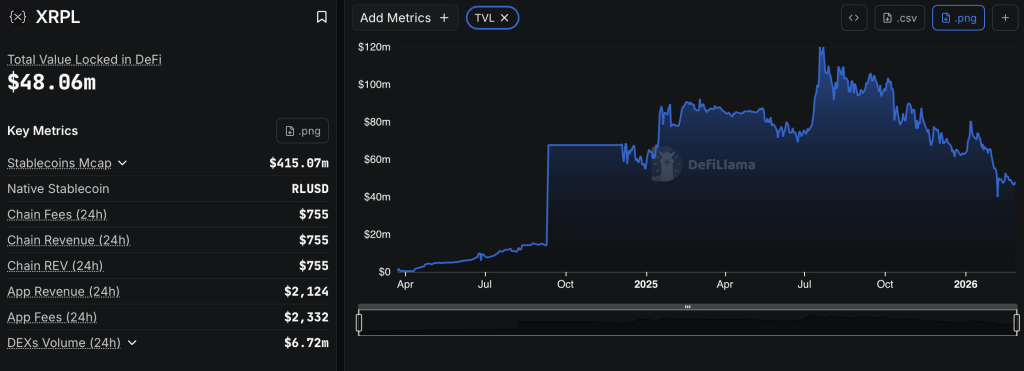
Task: Click the Chain REV (24h) label
Action: [55, 266]
